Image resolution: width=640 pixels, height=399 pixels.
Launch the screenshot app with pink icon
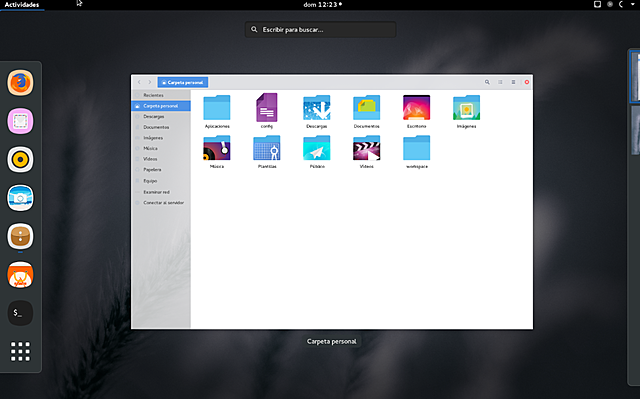[20, 121]
